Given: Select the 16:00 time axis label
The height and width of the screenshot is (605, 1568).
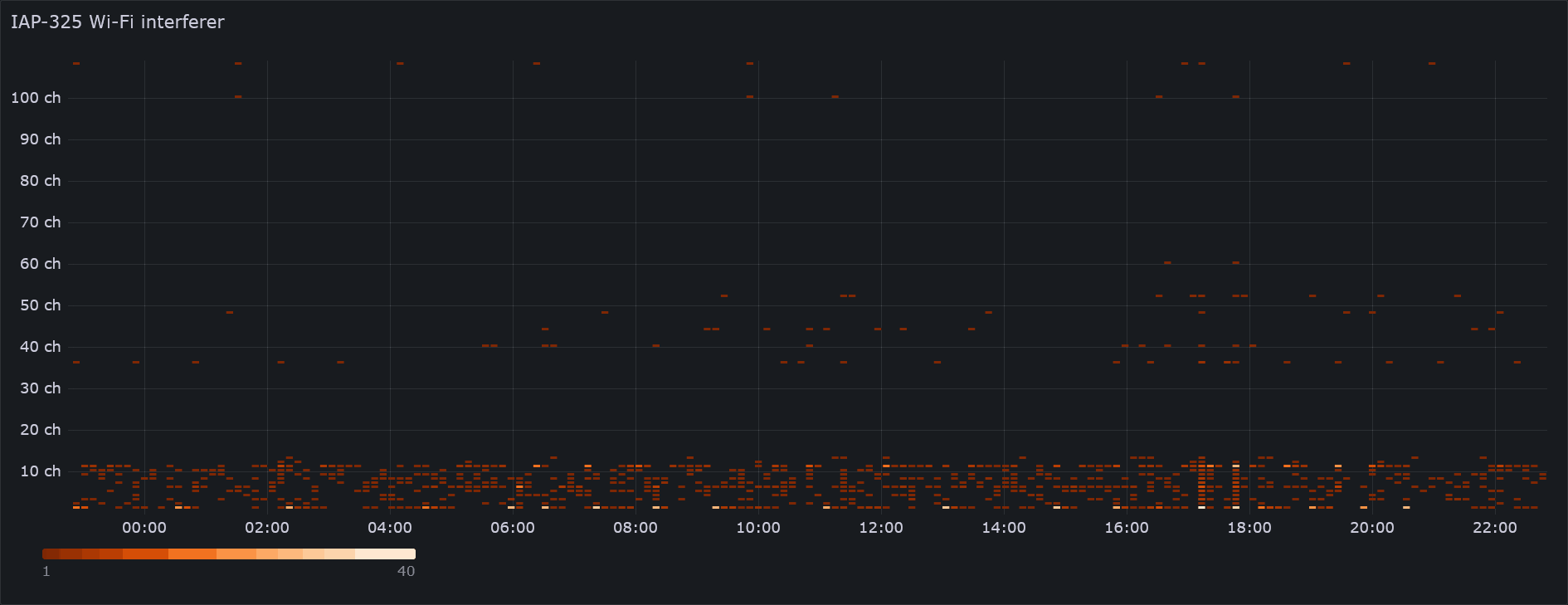Looking at the screenshot, I should click(x=1127, y=528).
